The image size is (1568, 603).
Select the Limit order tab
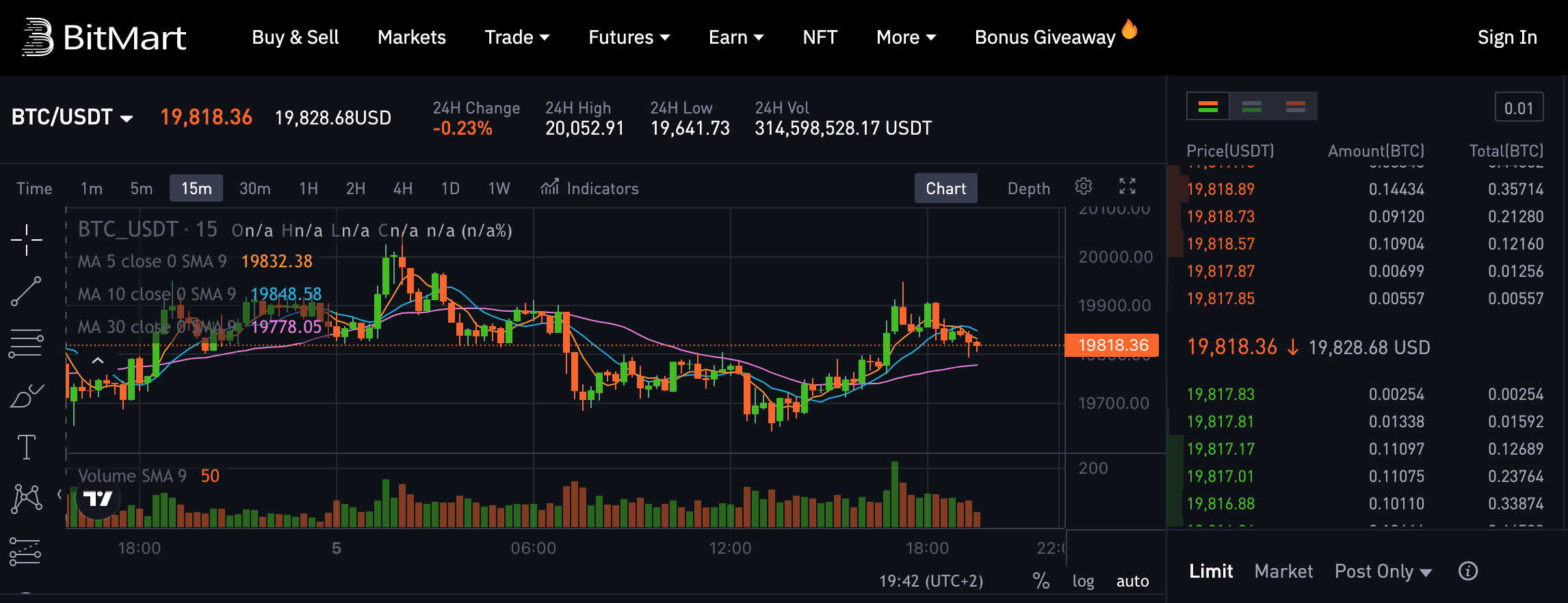click(1211, 571)
